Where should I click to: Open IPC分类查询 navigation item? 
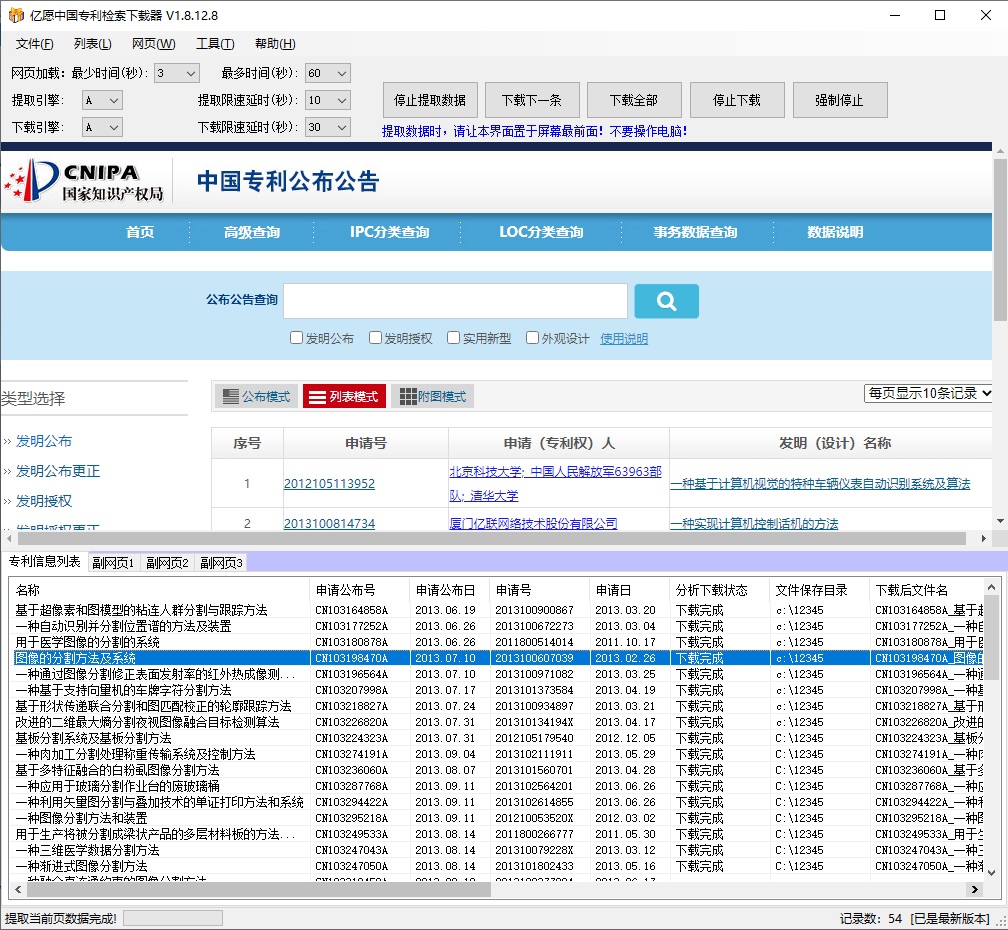(390, 232)
